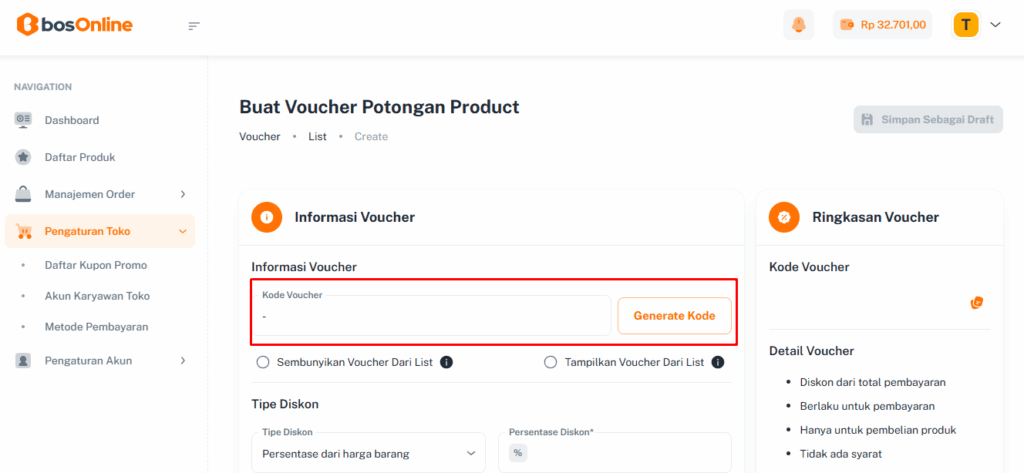Open Daftar Produk page
Viewport: 1024px width, 473px height.
[80, 157]
